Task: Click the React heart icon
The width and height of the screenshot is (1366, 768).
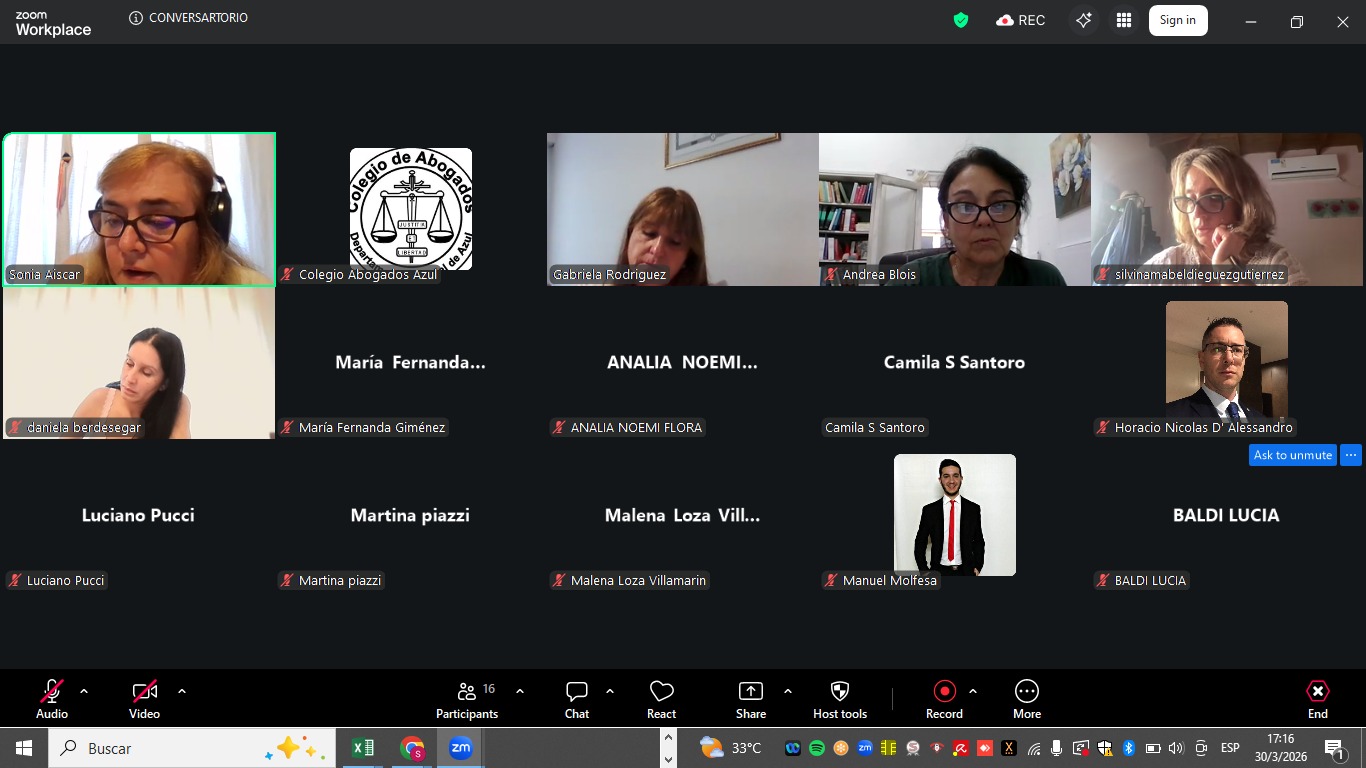Action: point(661,698)
